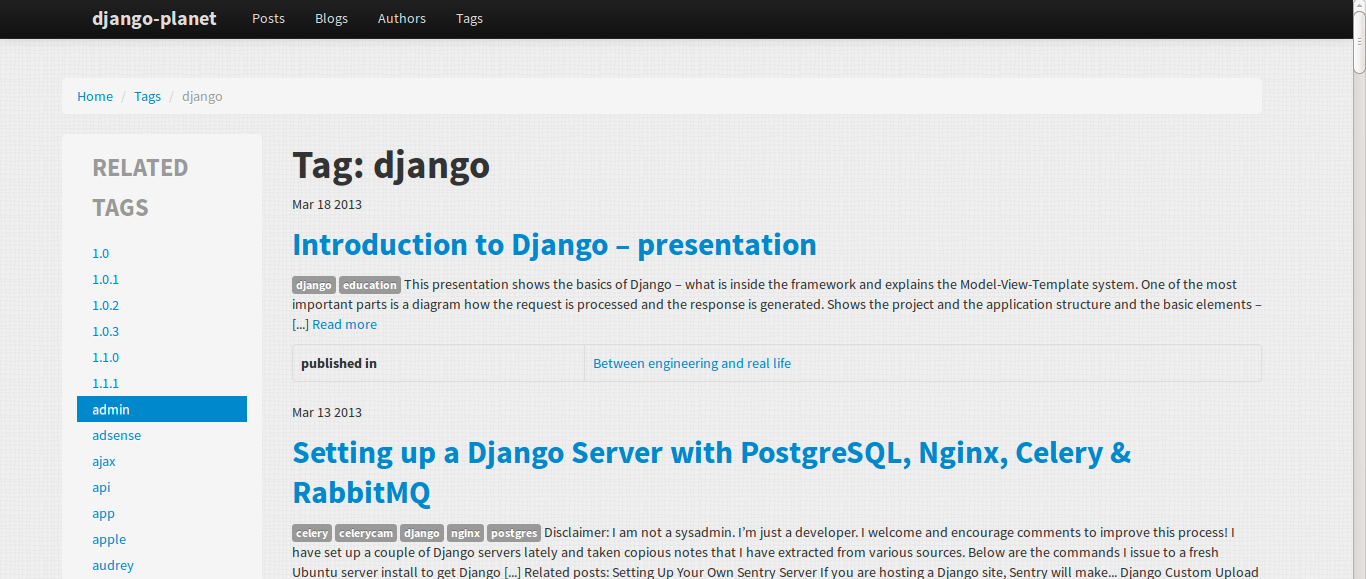Open the ajax related tag

pos(162,461)
